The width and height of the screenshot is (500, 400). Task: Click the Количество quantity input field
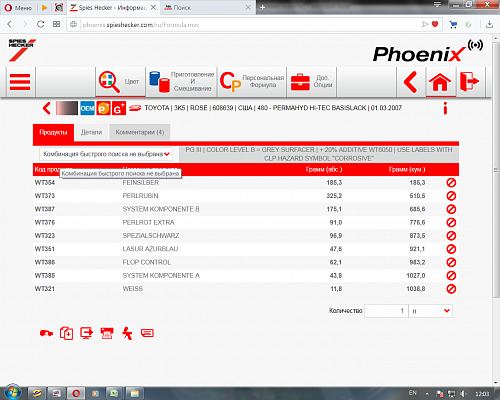tap(386, 311)
